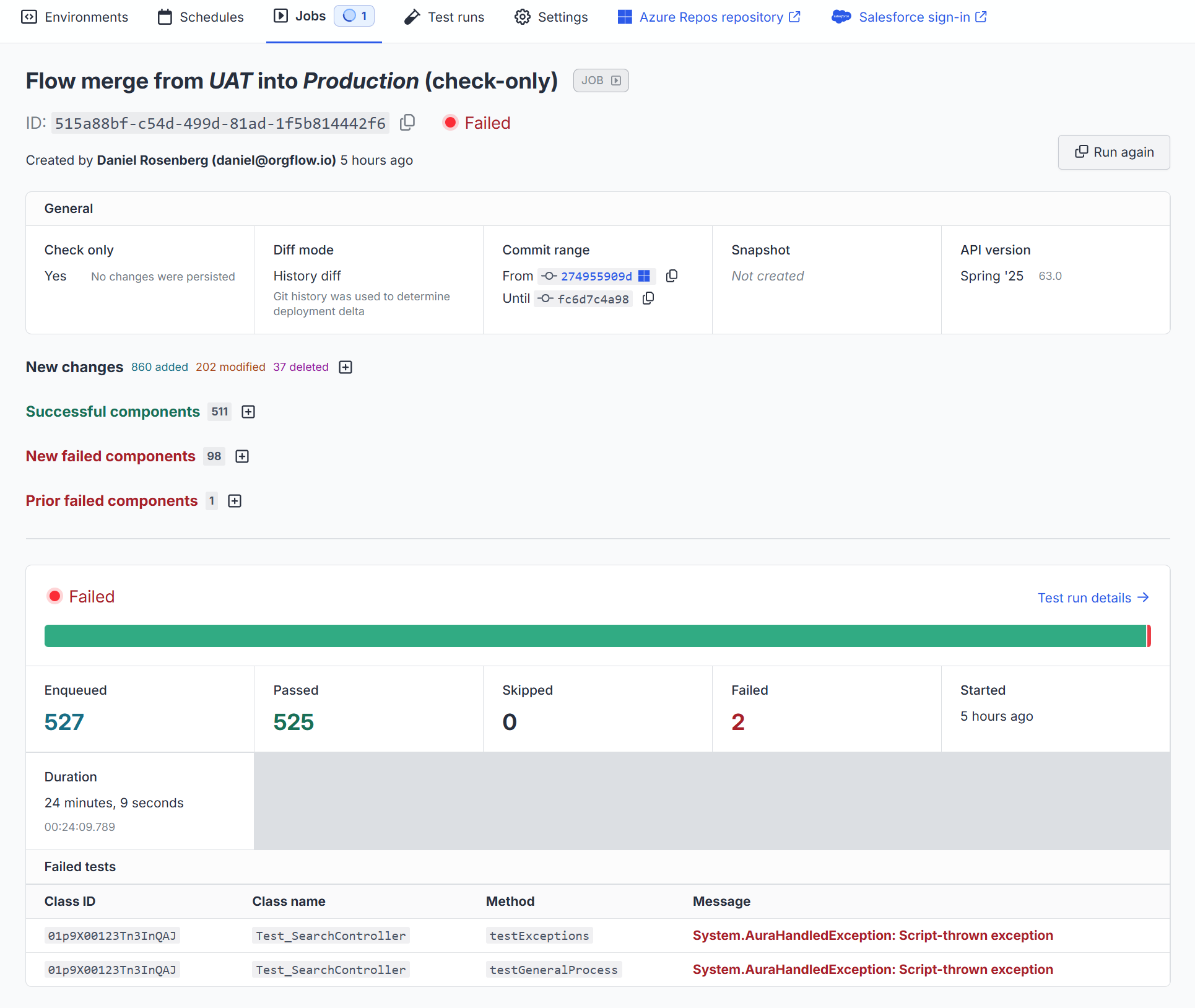Click the Schedules calendar icon

165,17
